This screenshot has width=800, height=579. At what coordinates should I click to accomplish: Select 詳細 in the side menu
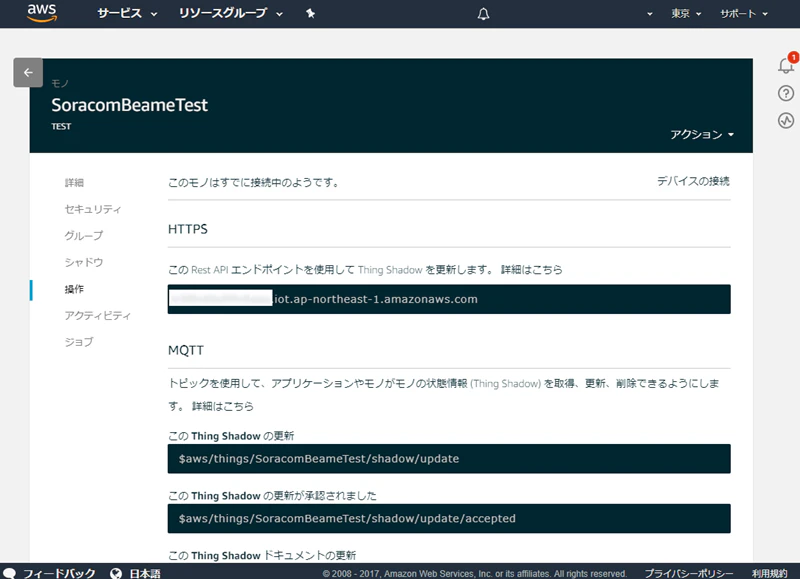74,183
